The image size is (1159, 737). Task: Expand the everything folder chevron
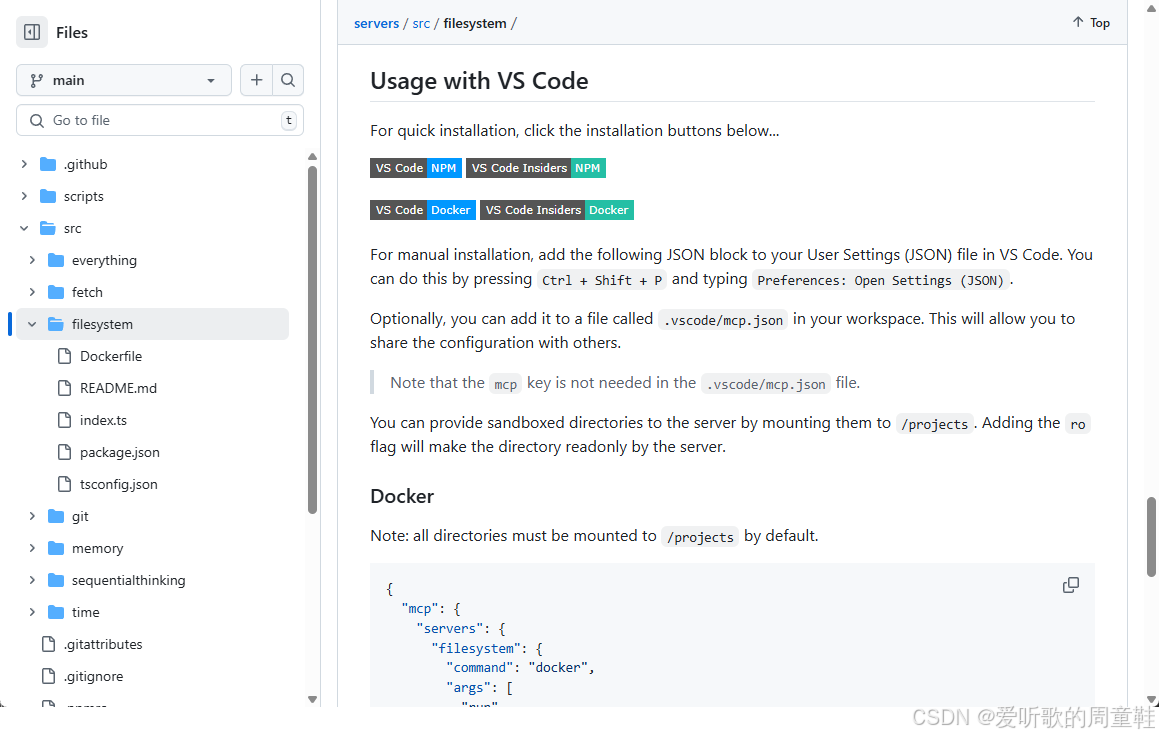(32, 260)
